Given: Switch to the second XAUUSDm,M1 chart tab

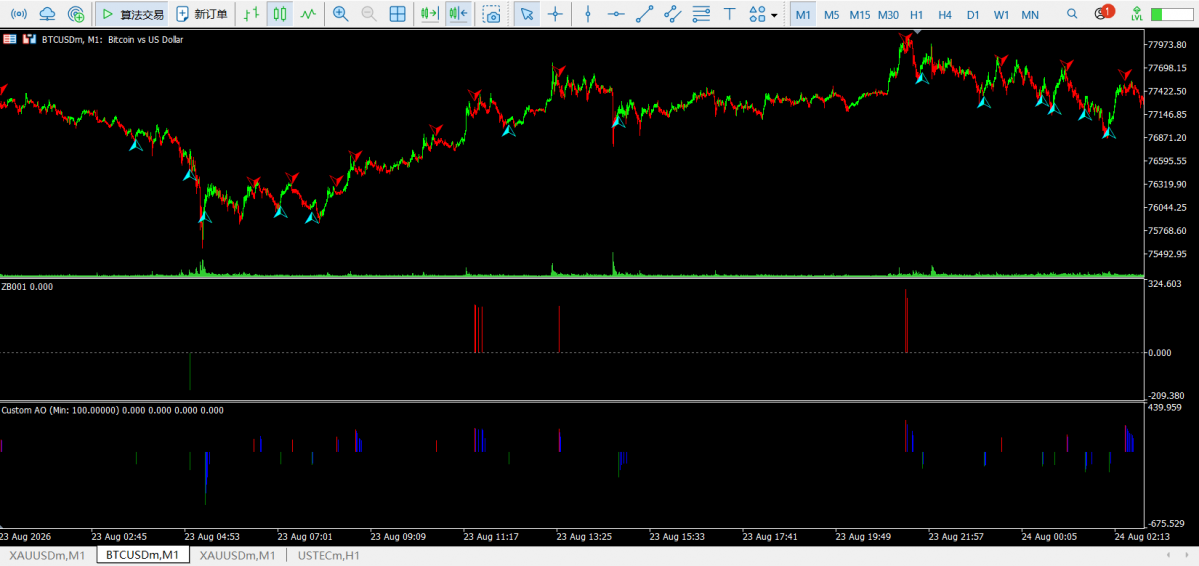Looking at the screenshot, I should click(238, 555).
